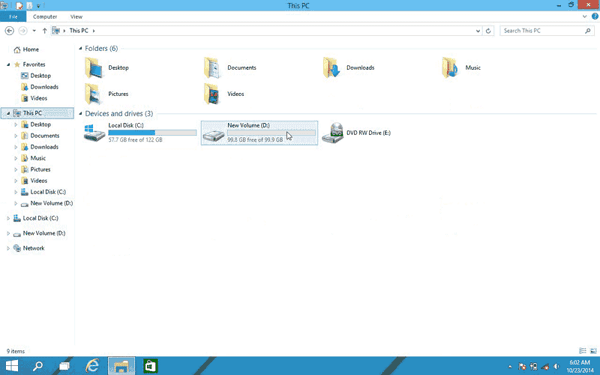
Task: Customize quick access toolbar dropdown arrow
Action: [38, 6]
